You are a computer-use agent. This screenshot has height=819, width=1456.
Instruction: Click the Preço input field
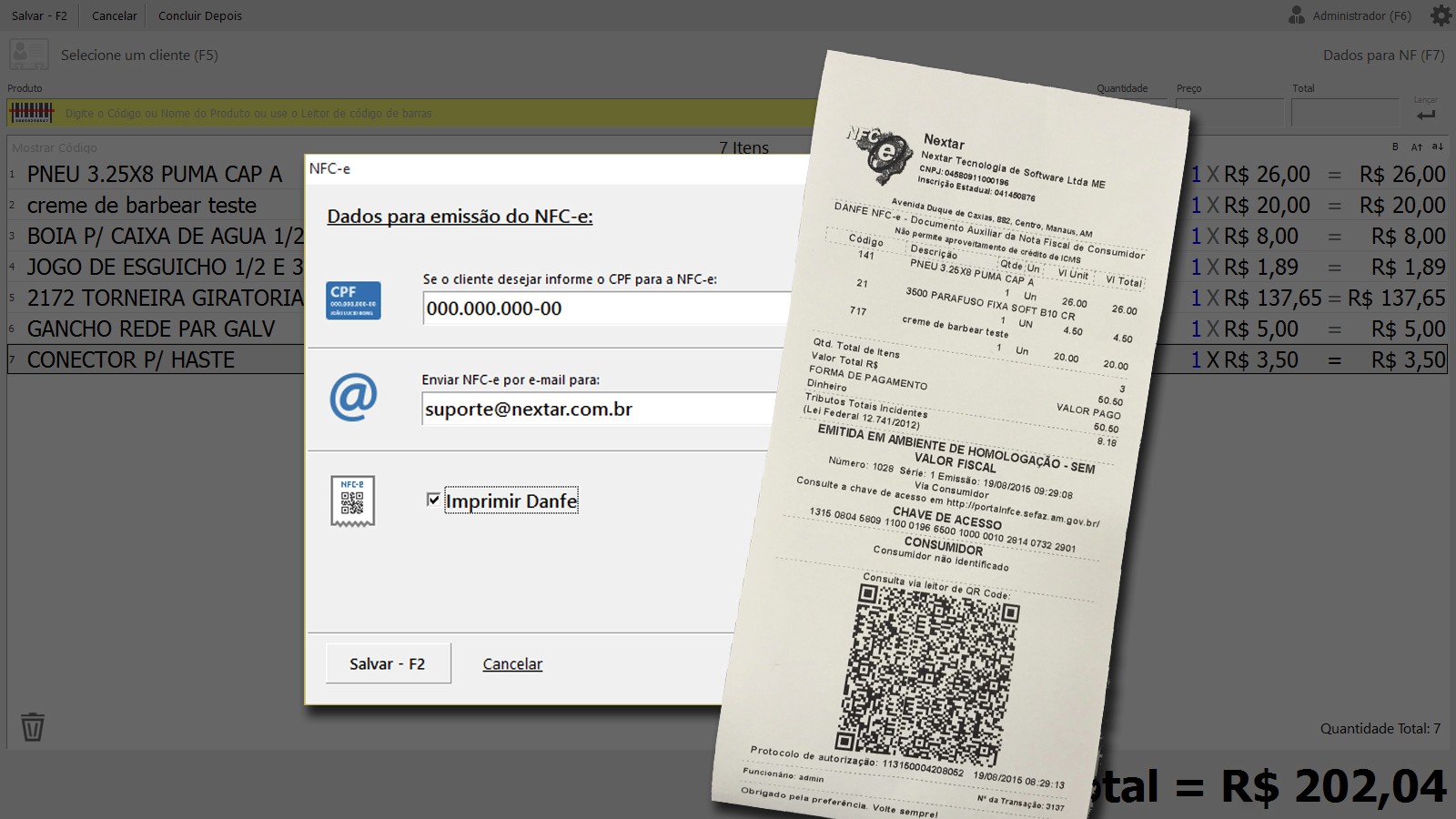tap(1228, 113)
